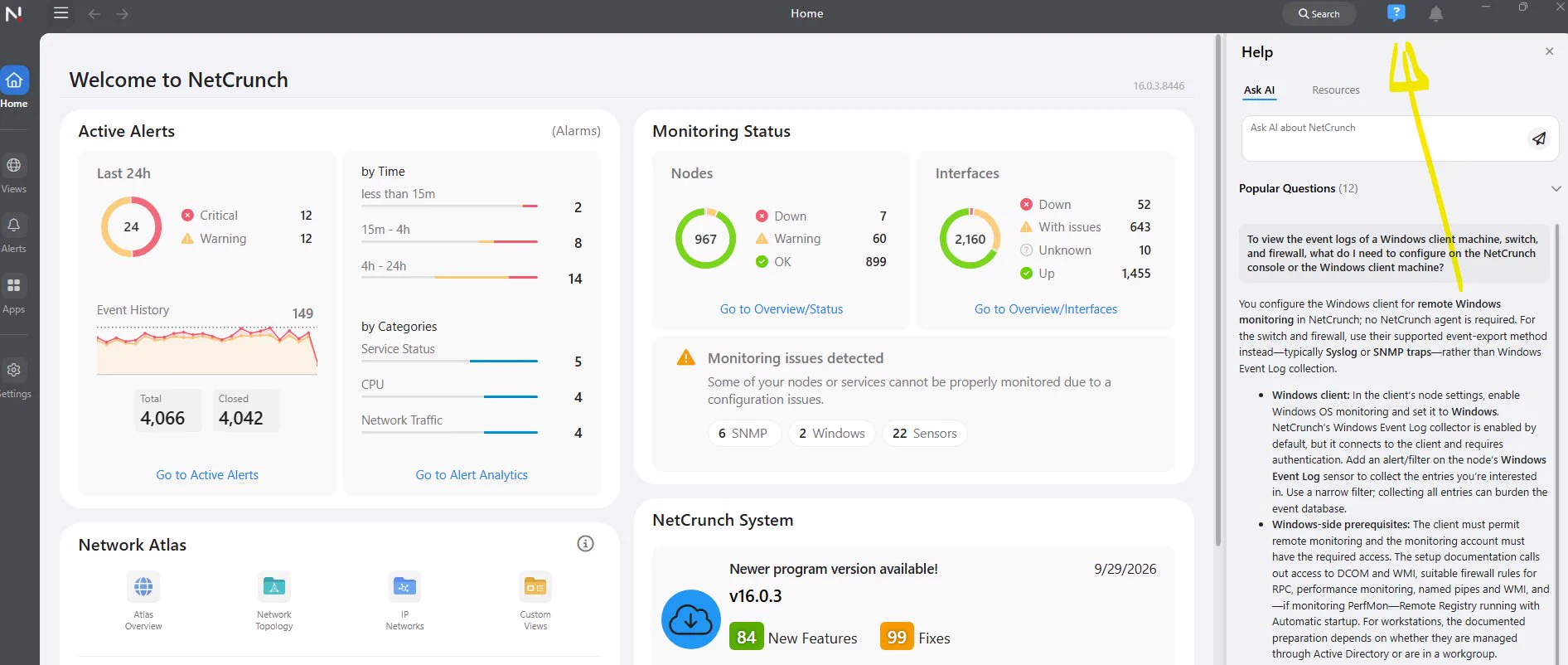Viewport: 1568px width, 665px height.
Task: Open the notifications bell
Action: (x=1435, y=14)
